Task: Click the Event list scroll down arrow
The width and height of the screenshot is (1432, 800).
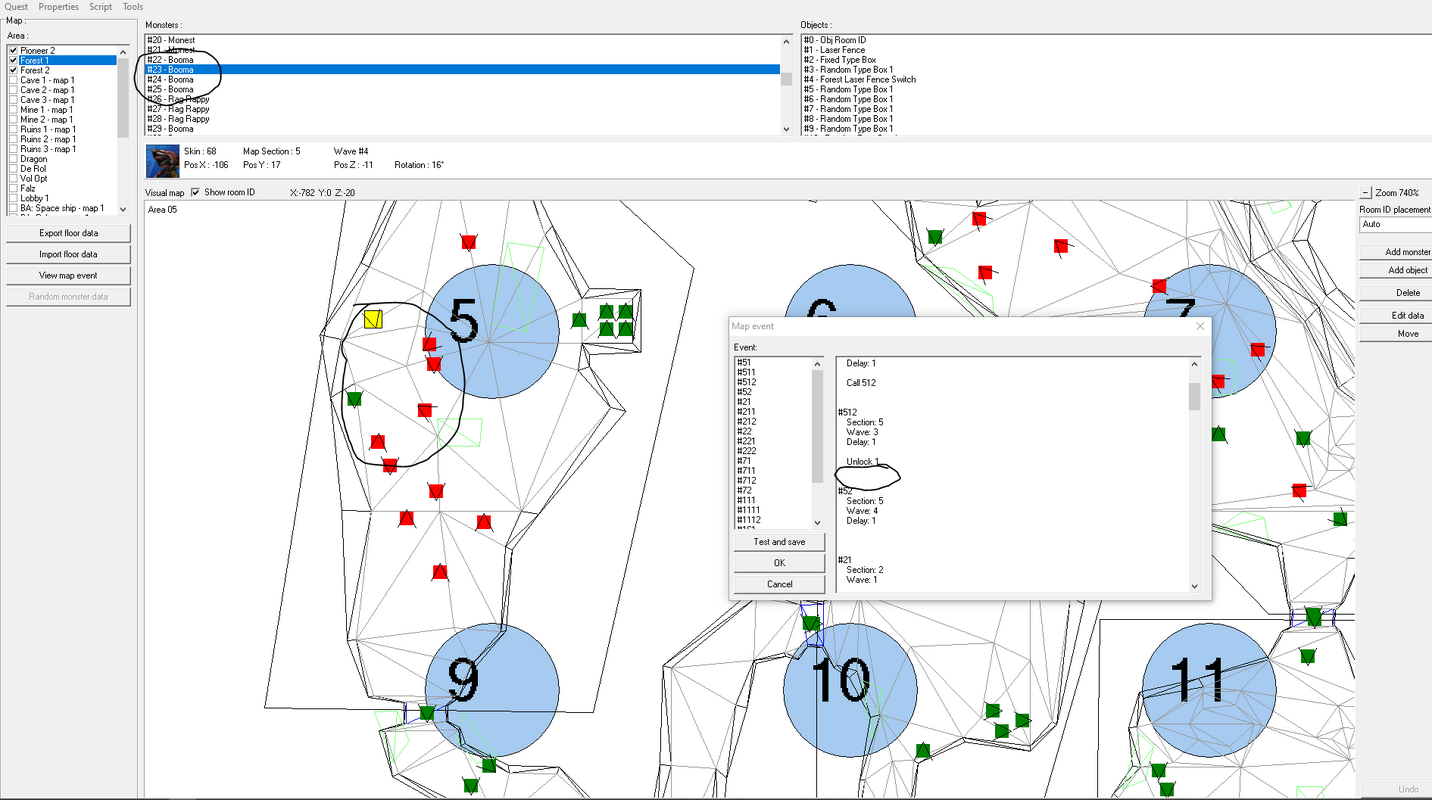Action: pyautogui.click(x=818, y=523)
